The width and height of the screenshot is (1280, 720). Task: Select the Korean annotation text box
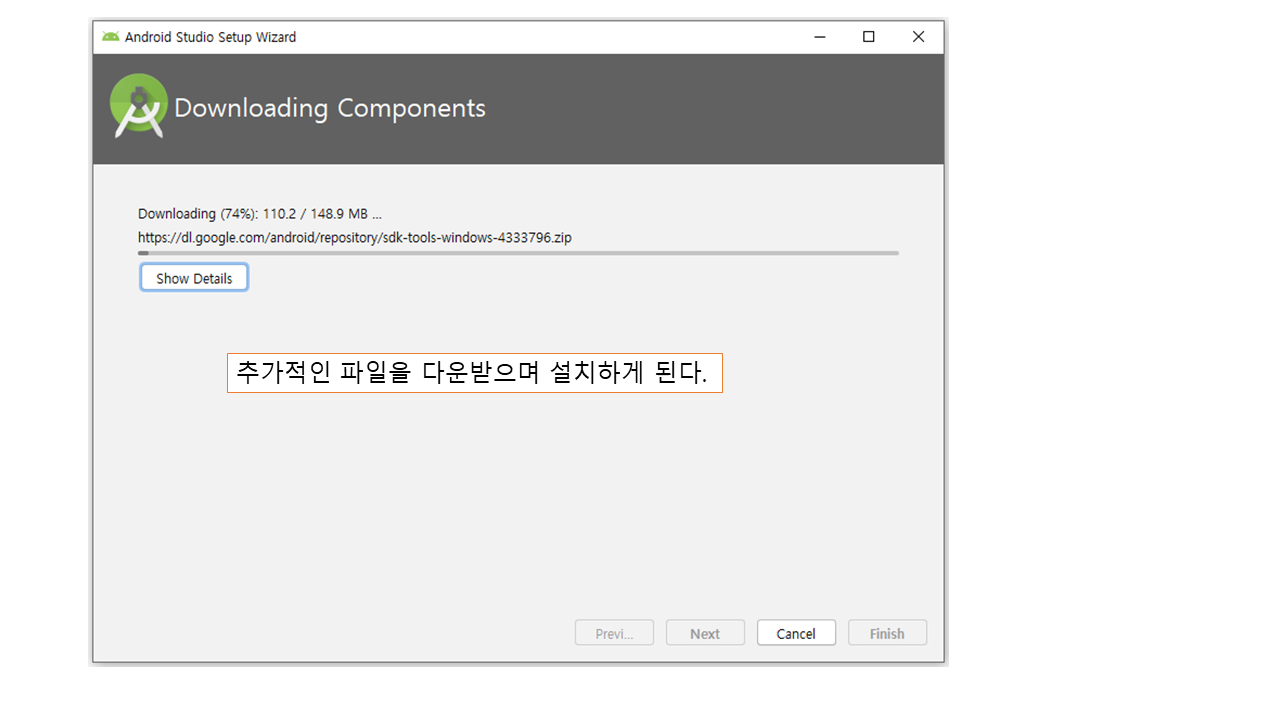point(474,373)
